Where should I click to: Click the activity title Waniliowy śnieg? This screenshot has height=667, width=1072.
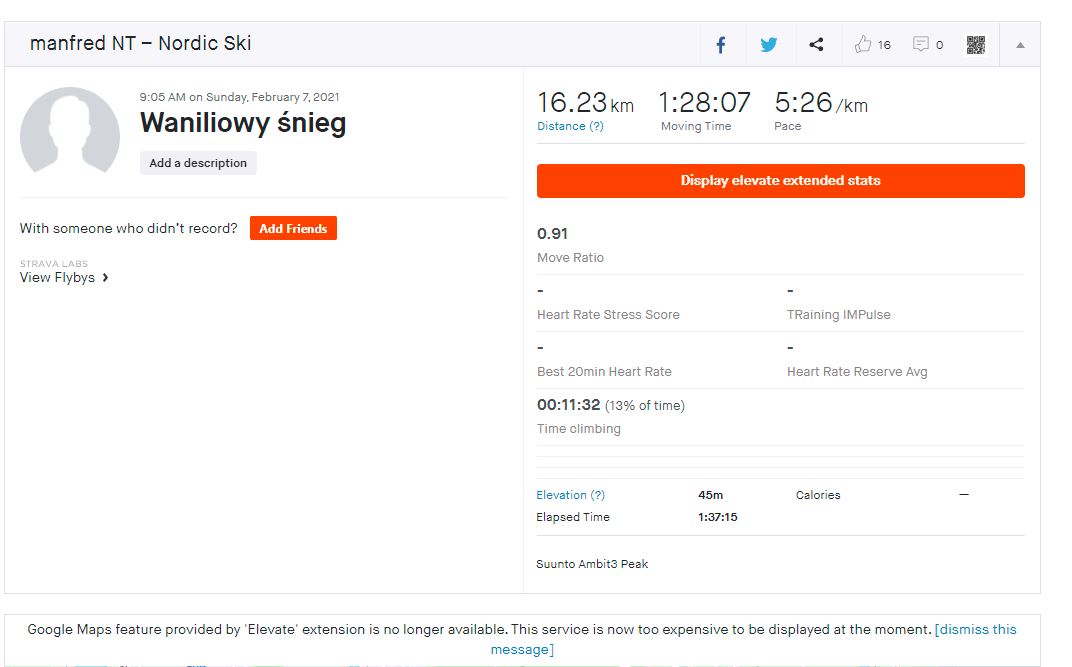[x=243, y=123]
